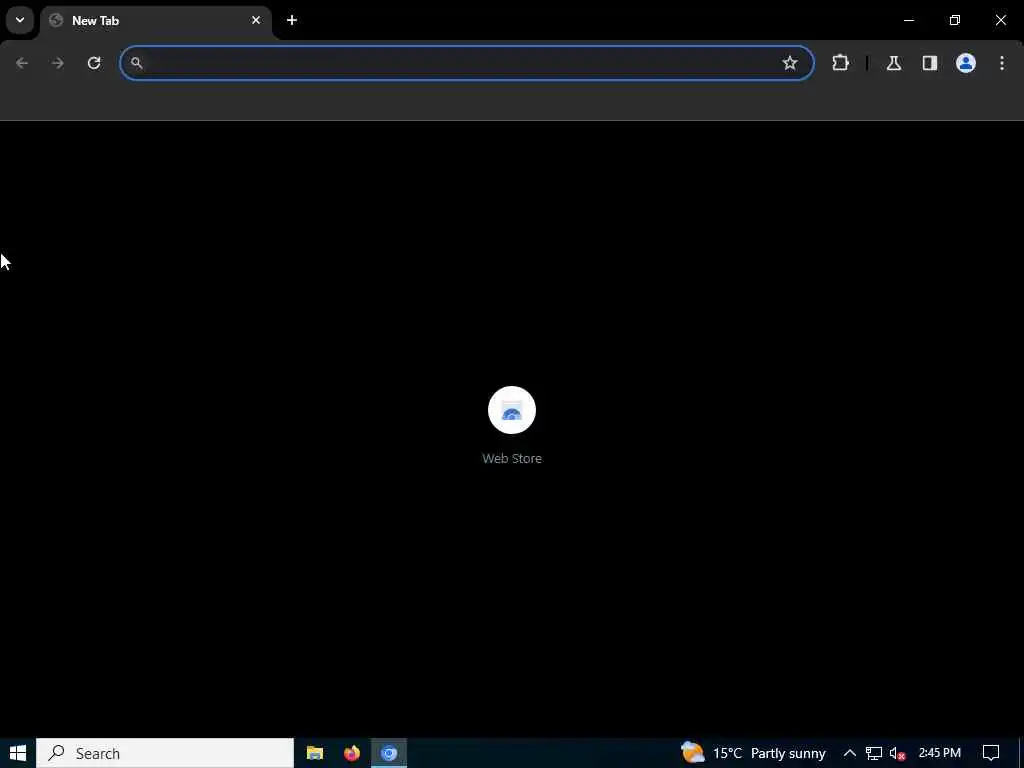Viewport: 1024px width, 768px height.
Task: Bookmark this tab with the star
Action: tap(790, 63)
